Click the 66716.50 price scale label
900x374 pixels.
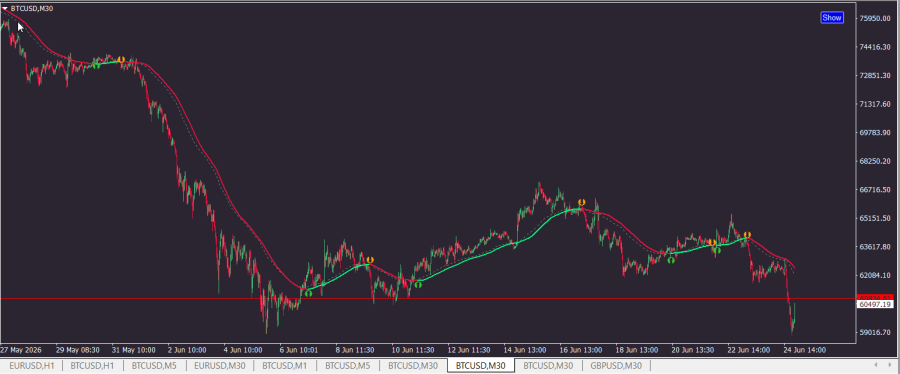coord(875,190)
